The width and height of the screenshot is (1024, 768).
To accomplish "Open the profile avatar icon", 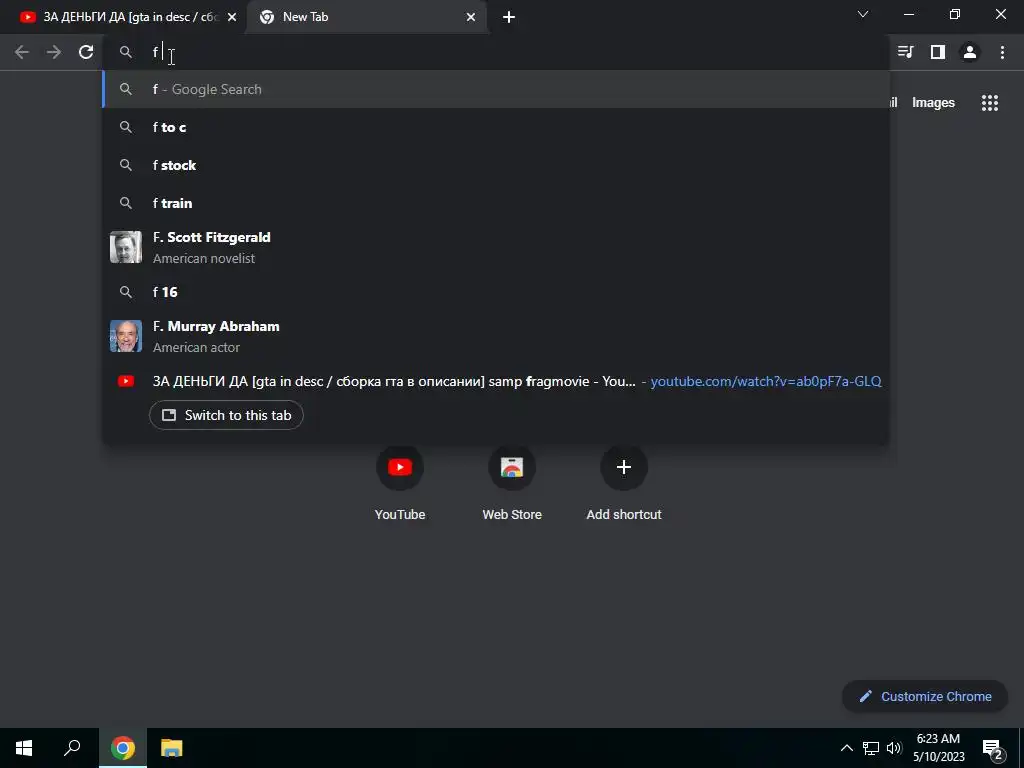I will [x=970, y=52].
